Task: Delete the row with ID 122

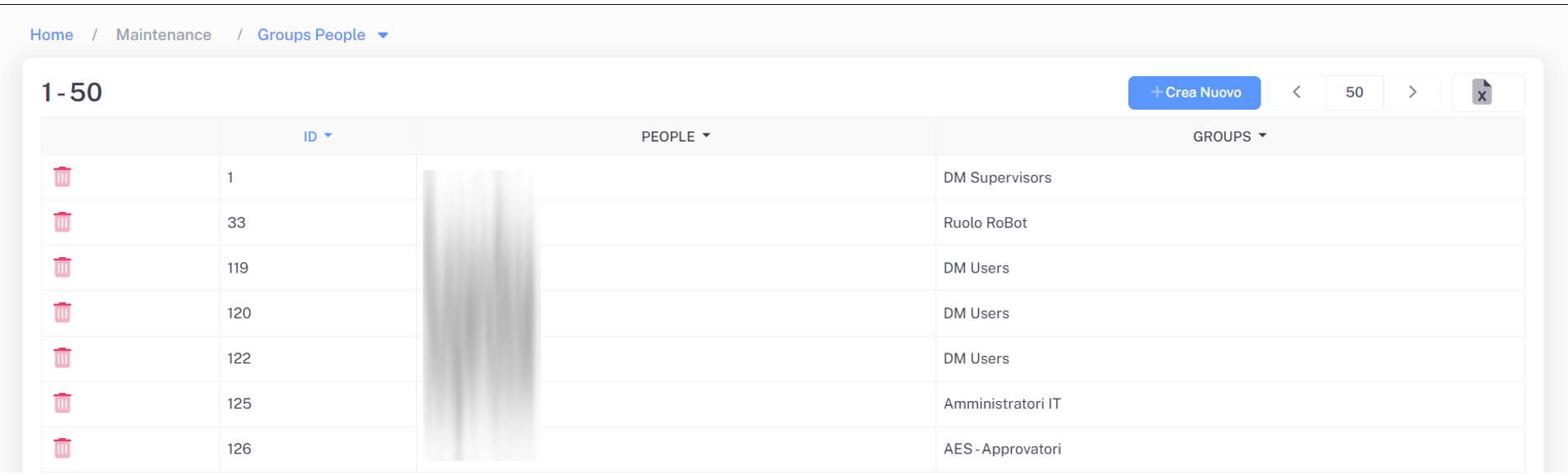Action: click(x=62, y=358)
